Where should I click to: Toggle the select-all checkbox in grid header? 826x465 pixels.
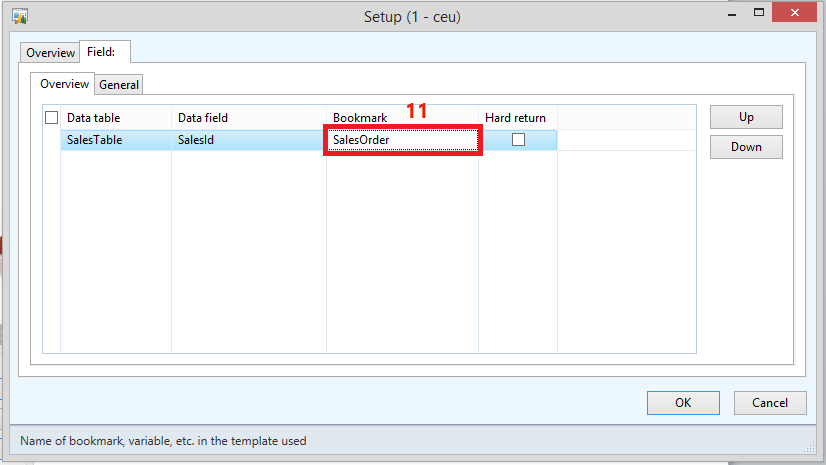point(51,117)
